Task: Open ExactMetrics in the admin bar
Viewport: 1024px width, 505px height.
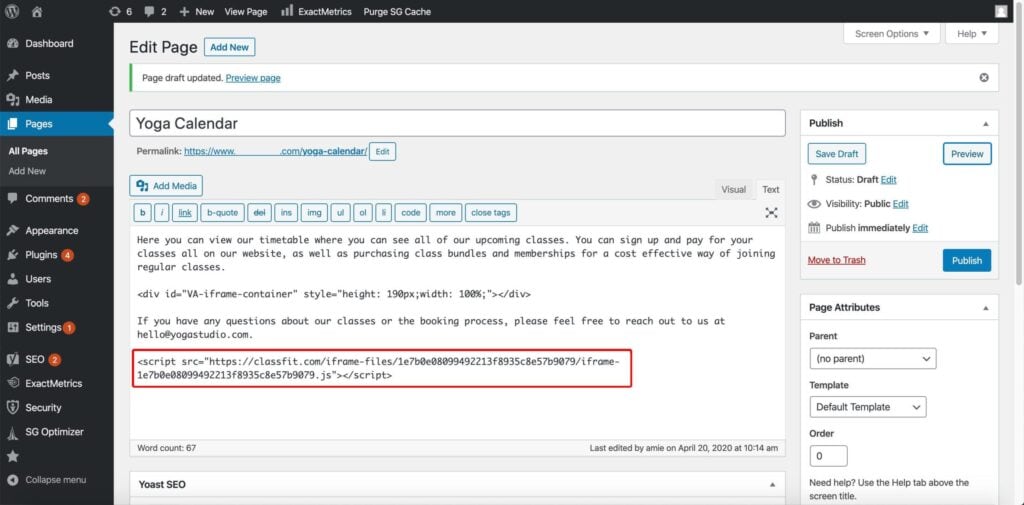Action: (316, 11)
